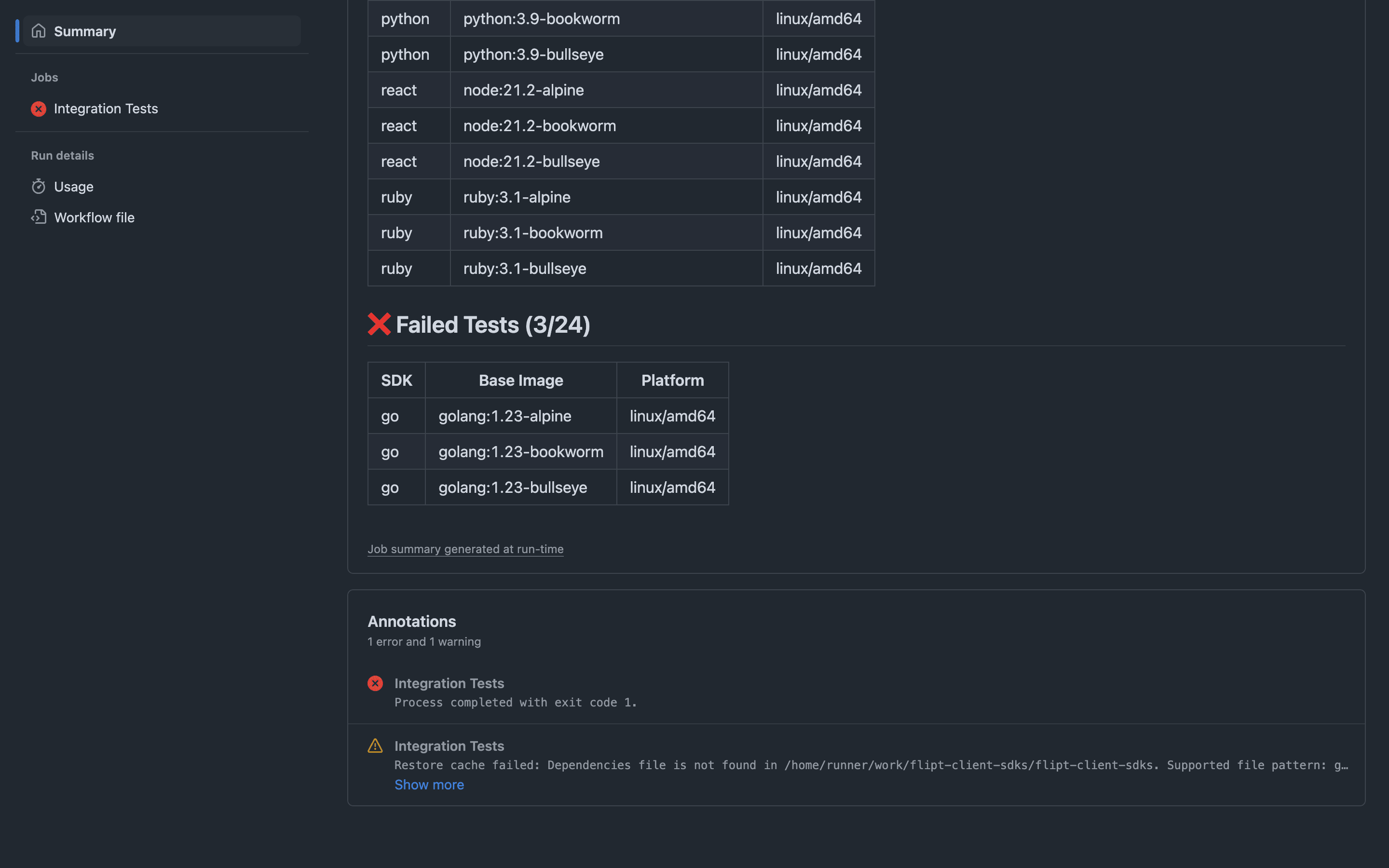Select the golang:1.23-alpine failed test row
This screenshot has width=1389, height=868.
(x=504, y=416)
